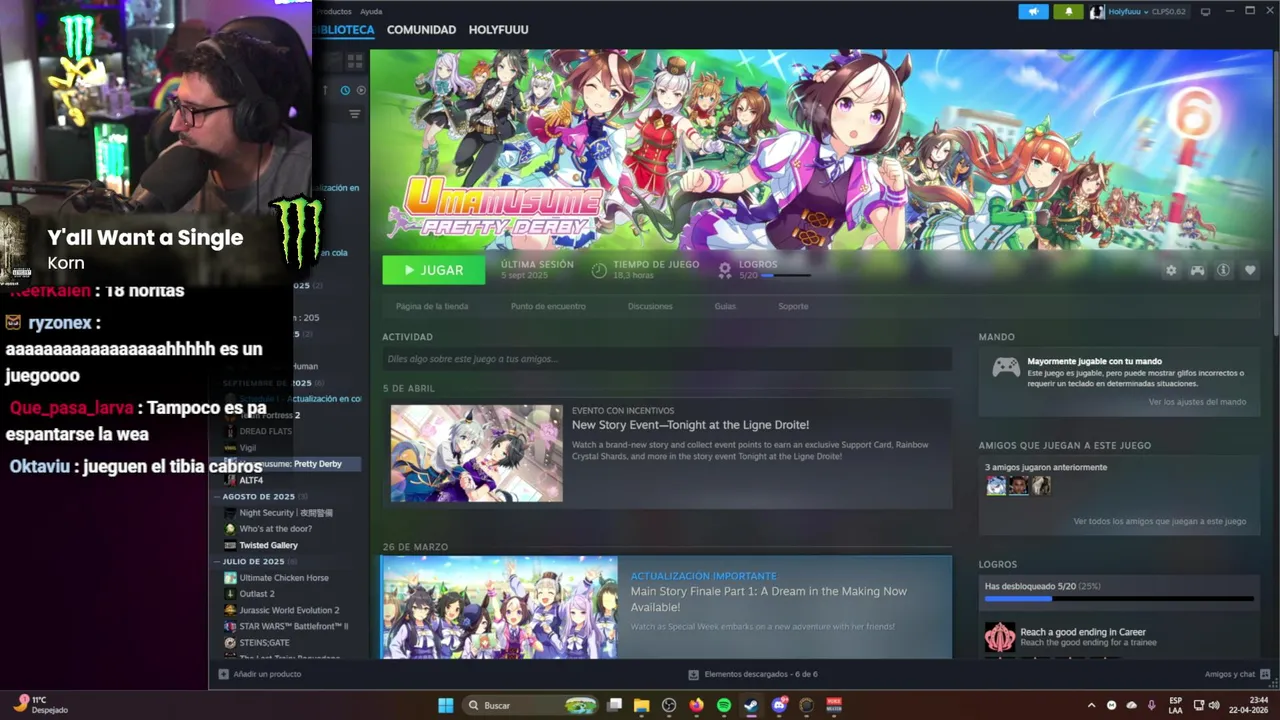Open the green notifications bell
Image resolution: width=1280 pixels, height=720 pixels.
tap(1068, 11)
